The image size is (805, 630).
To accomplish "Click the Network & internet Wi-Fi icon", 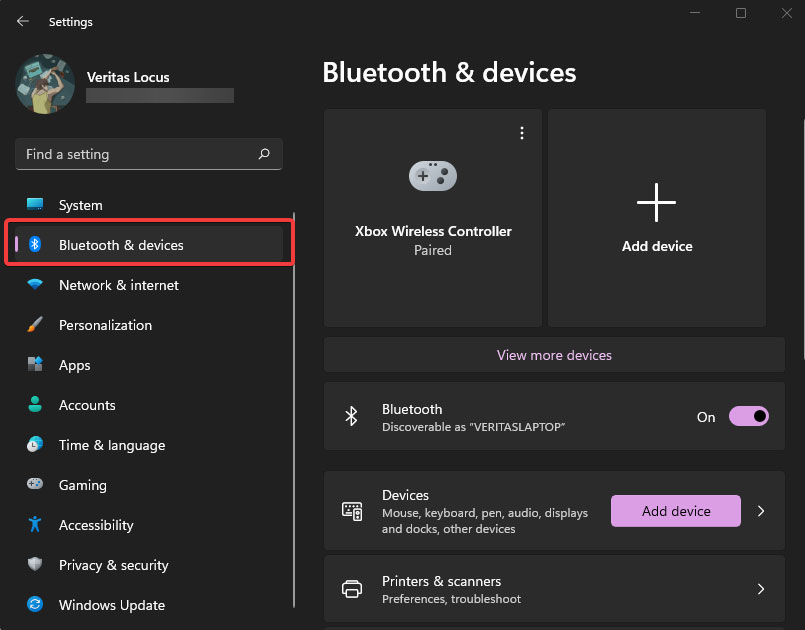I will 35,285.
